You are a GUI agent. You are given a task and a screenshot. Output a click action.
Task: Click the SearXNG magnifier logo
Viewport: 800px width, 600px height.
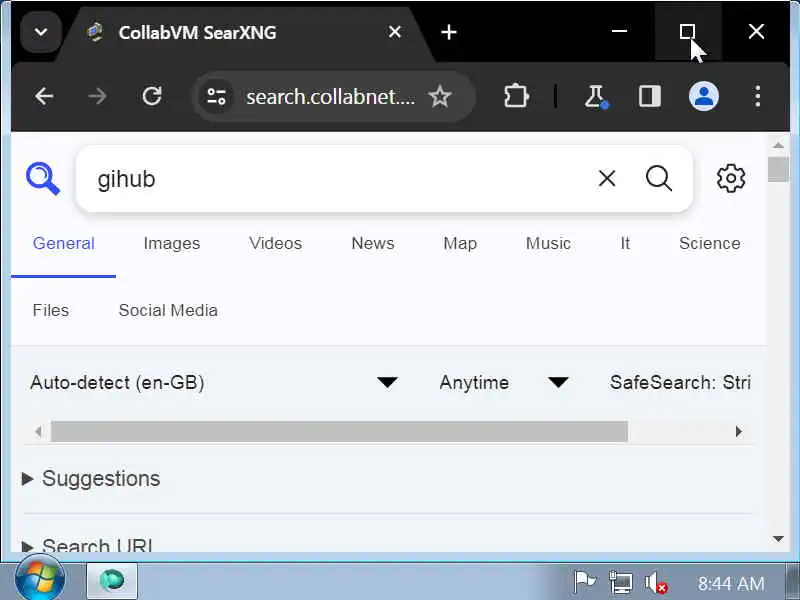(43, 179)
